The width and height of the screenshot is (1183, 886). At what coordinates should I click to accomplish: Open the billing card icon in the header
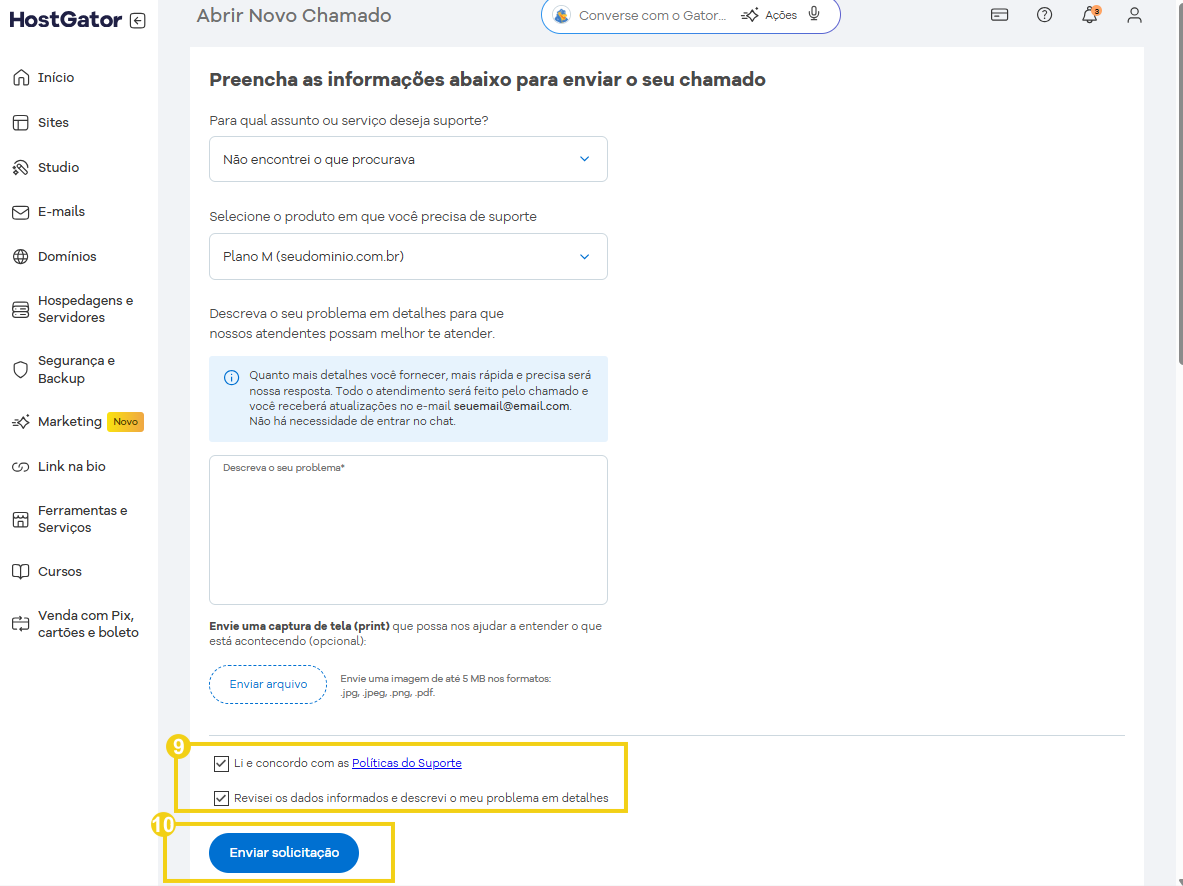pos(999,15)
